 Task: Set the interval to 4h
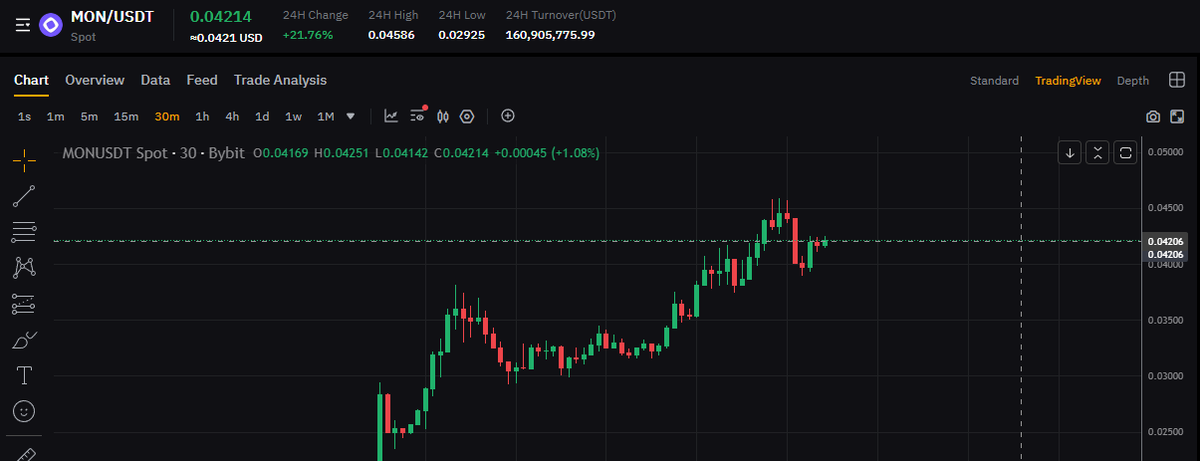[232, 116]
